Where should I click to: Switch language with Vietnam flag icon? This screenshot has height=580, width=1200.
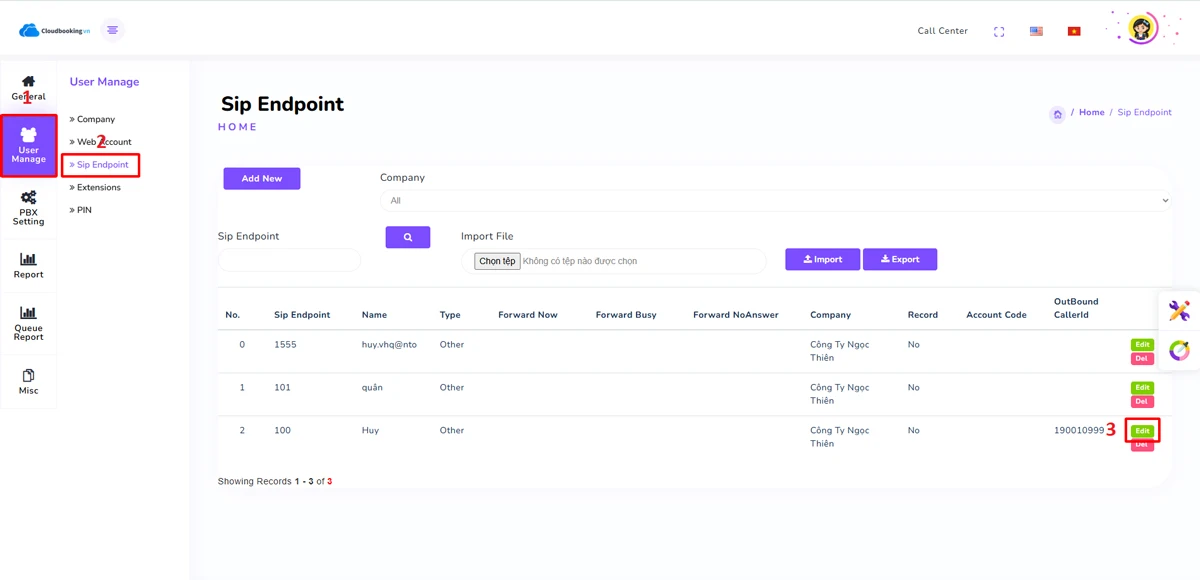(x=1074, y=32)
